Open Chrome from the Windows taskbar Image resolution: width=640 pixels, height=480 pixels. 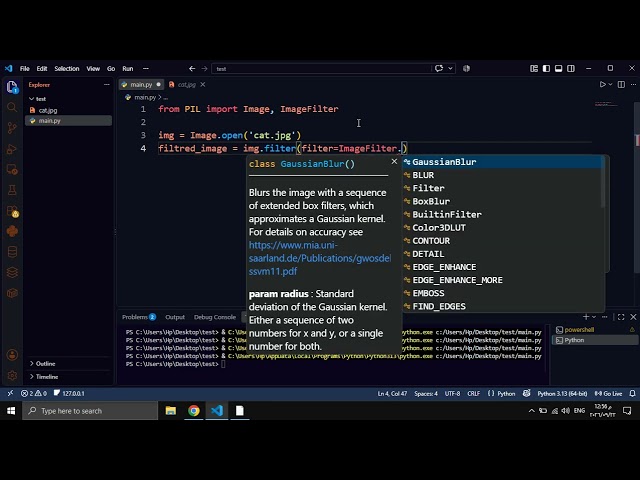pyautogui.click(x=194, y=411)
